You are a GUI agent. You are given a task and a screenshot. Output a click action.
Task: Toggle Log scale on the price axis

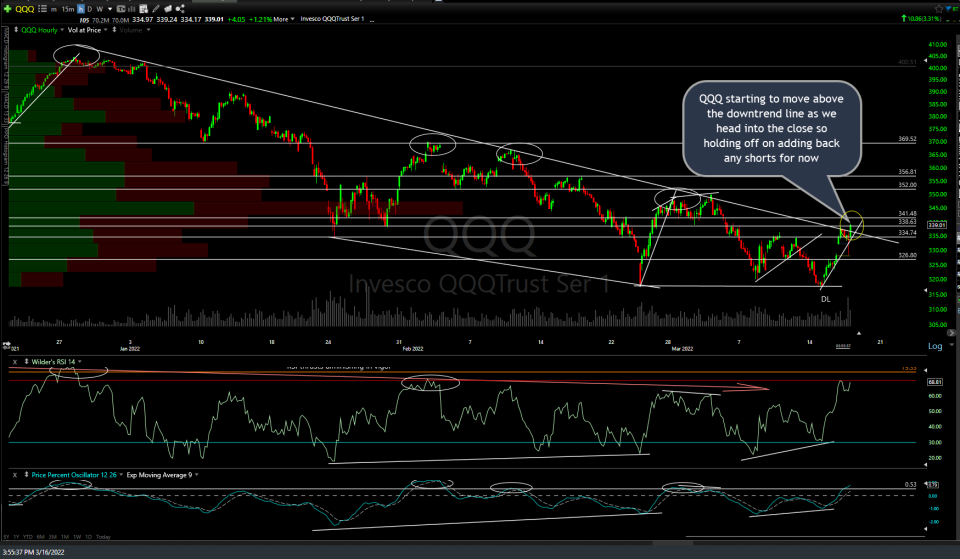point(935,346)
